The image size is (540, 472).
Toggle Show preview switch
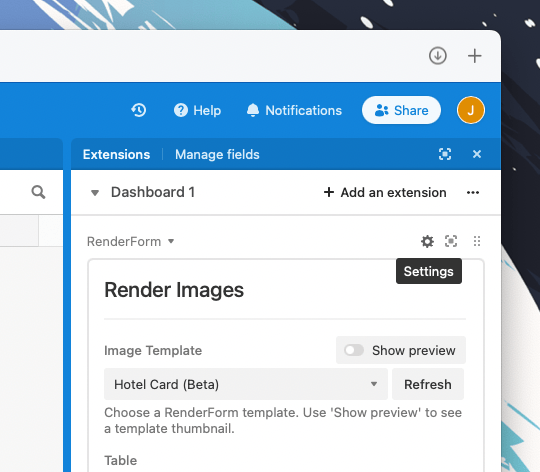[354, 350]
